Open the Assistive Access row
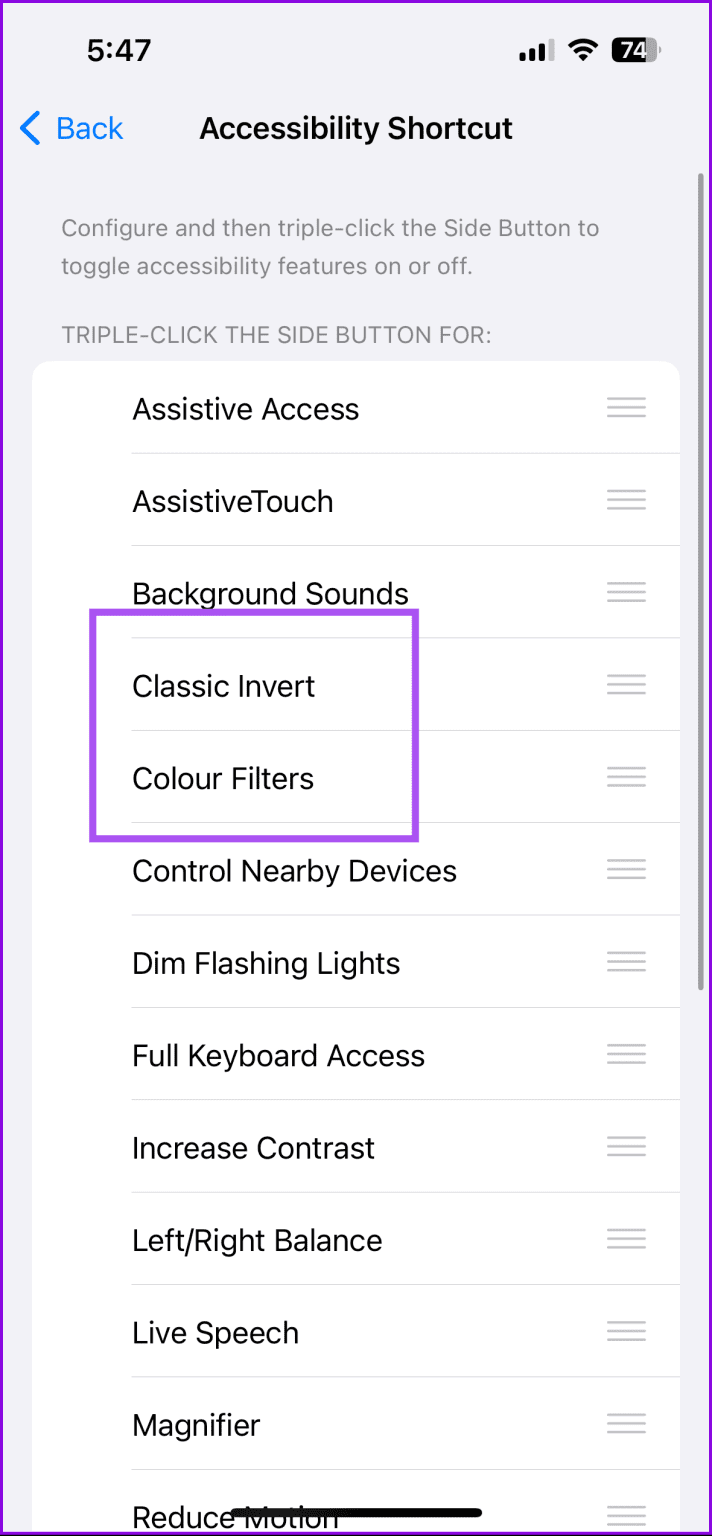This screenshot has height=1536, width=712. pyautogui.click(x=245, y=408)
